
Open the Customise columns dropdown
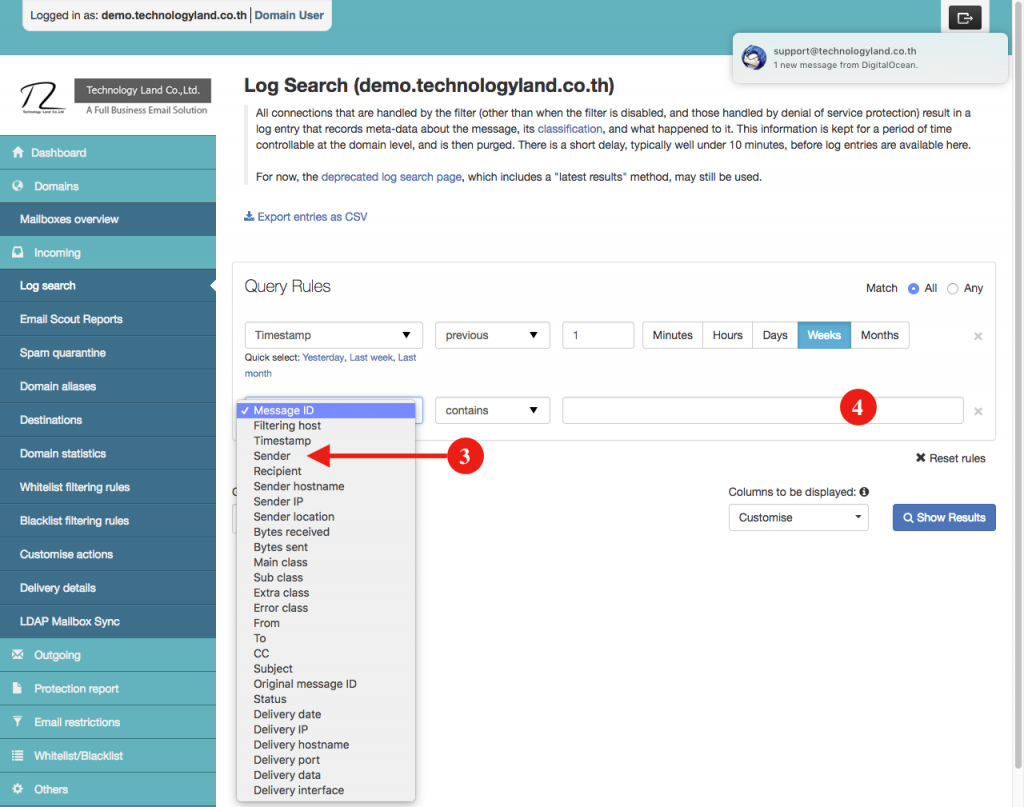(798, 517)
